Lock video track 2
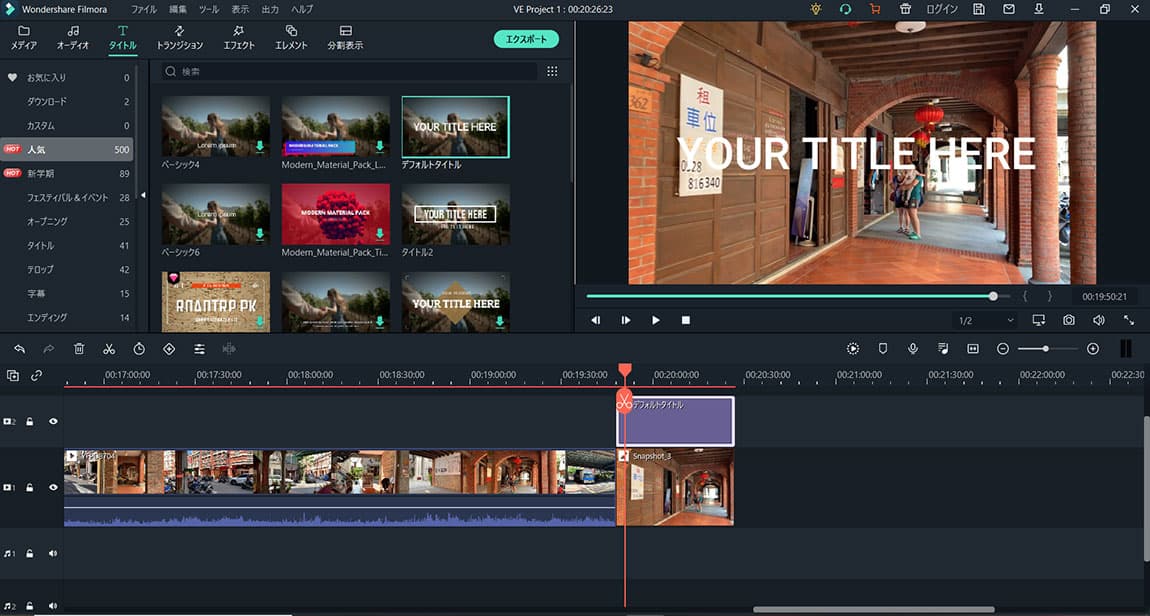 point(30,422)
